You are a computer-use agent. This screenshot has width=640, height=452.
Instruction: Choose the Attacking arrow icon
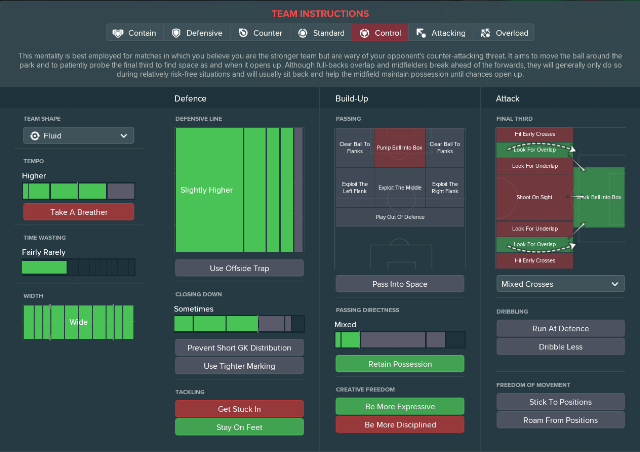(421, 33)
